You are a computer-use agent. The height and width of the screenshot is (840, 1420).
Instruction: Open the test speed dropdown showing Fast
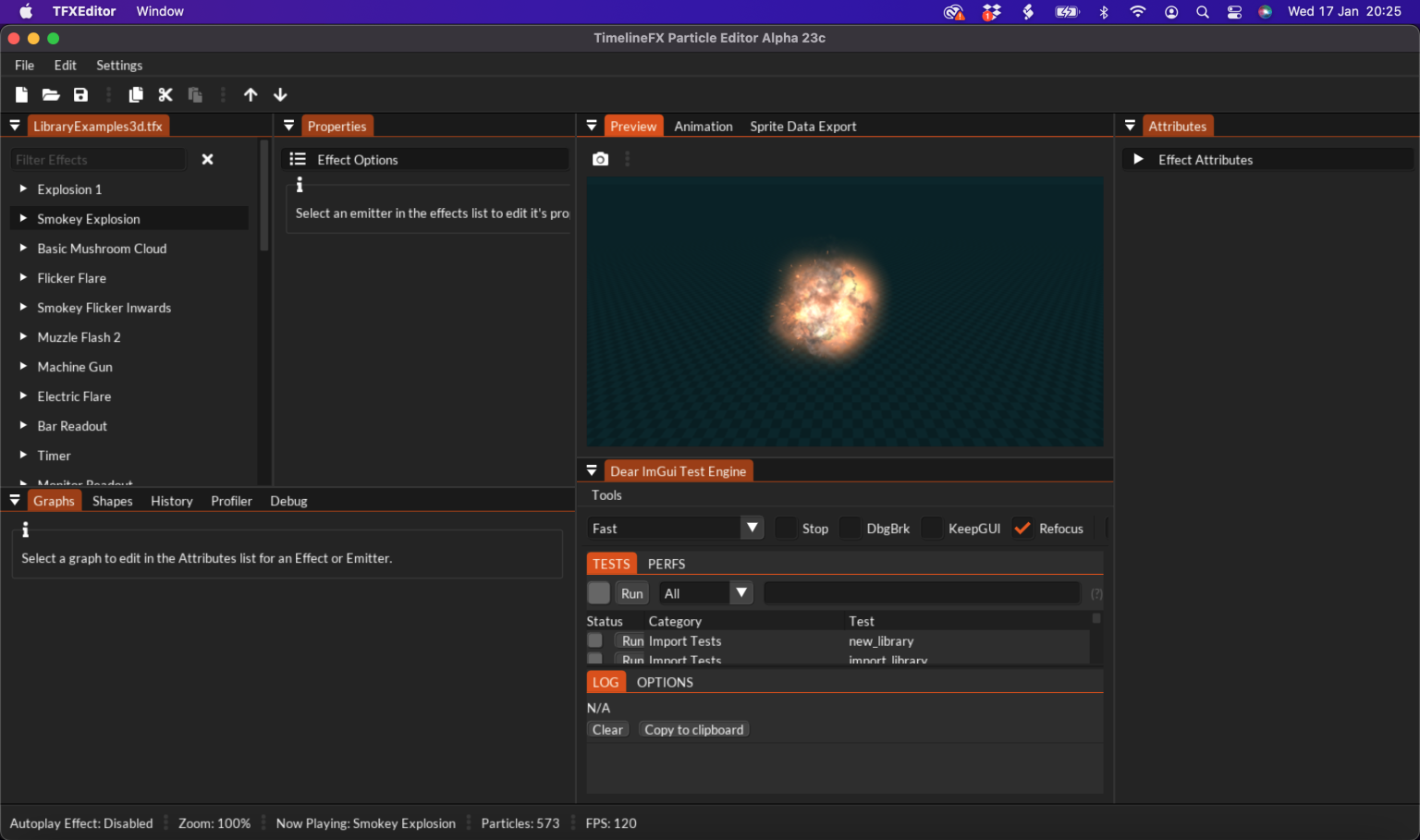(752, 528)
